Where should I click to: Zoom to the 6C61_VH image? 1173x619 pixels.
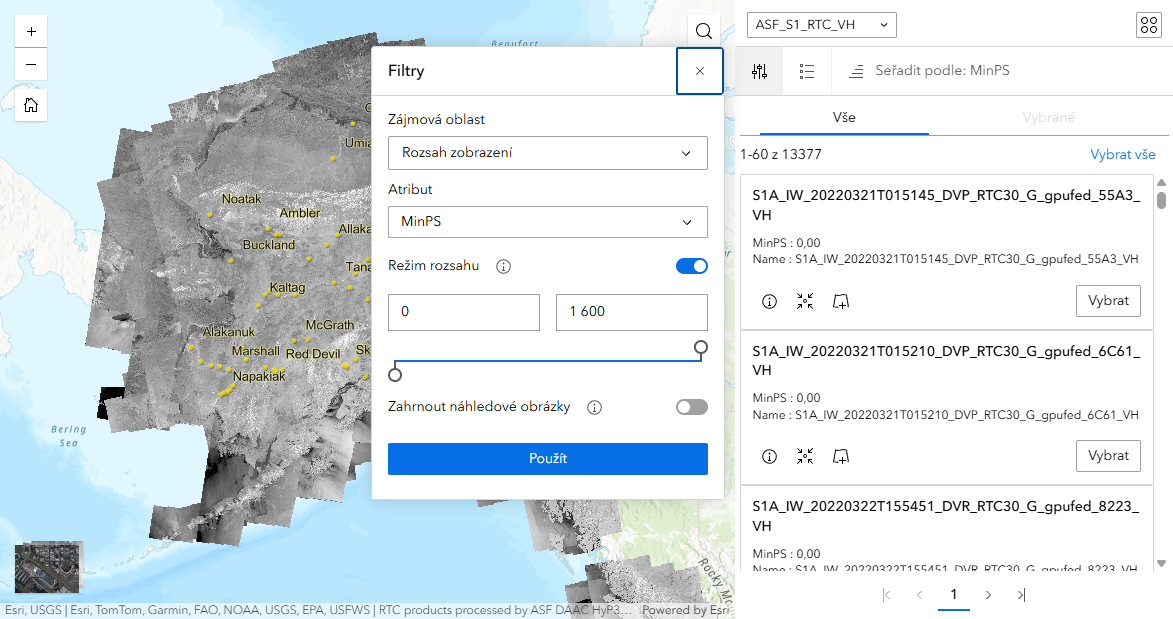click(x=805, y=457)
